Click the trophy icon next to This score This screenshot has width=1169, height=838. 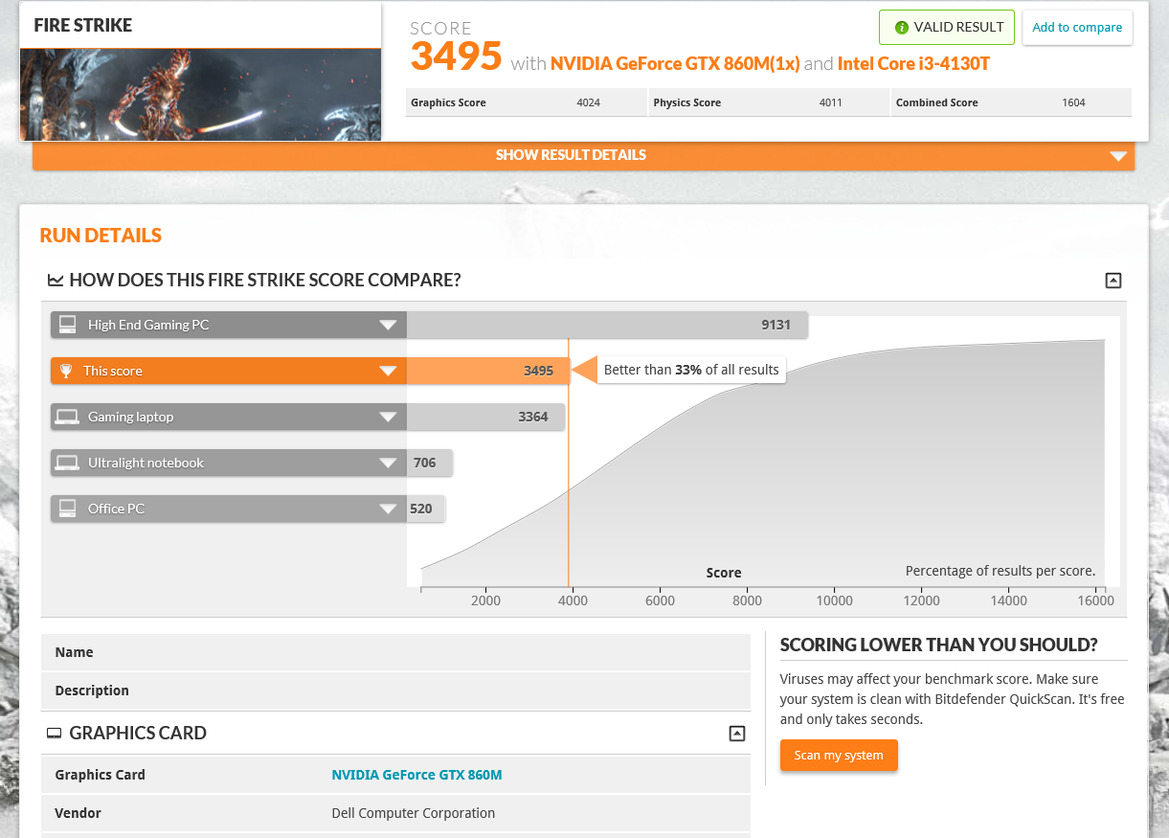click(66, 371)
